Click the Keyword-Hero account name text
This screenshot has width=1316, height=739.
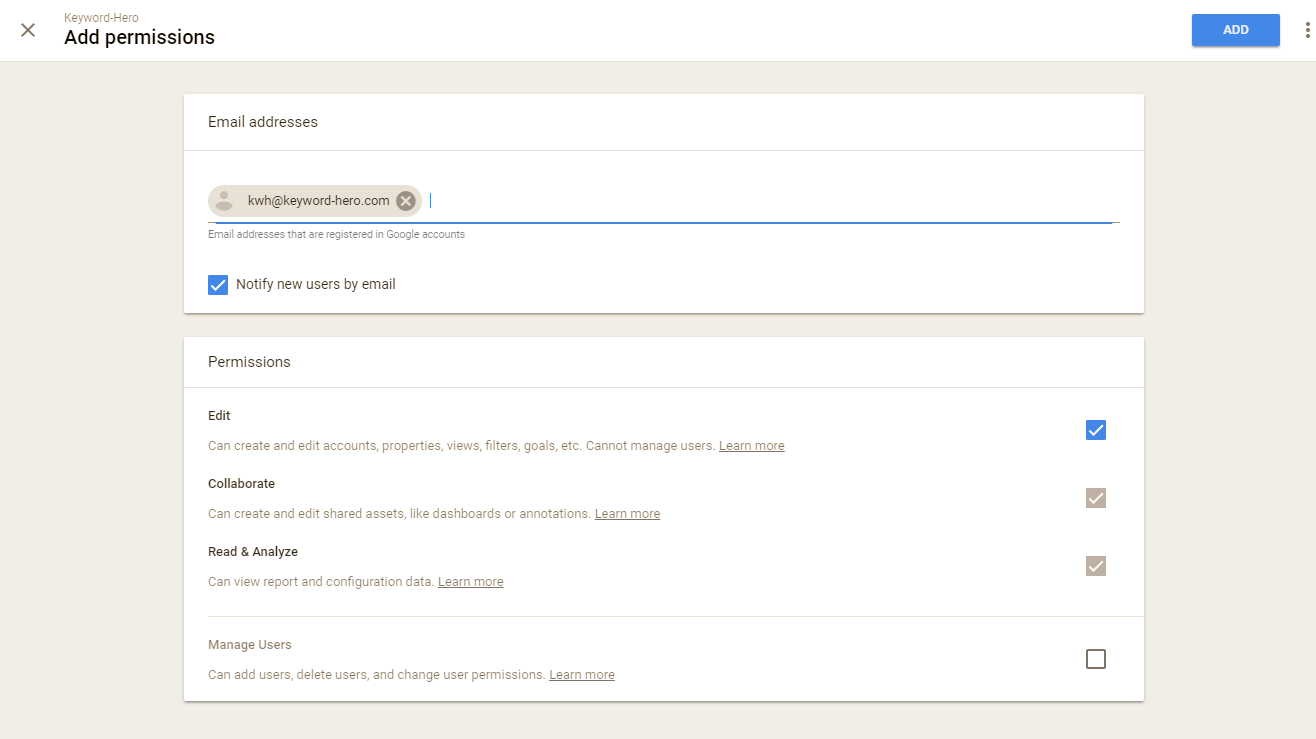tap(101, 18)
